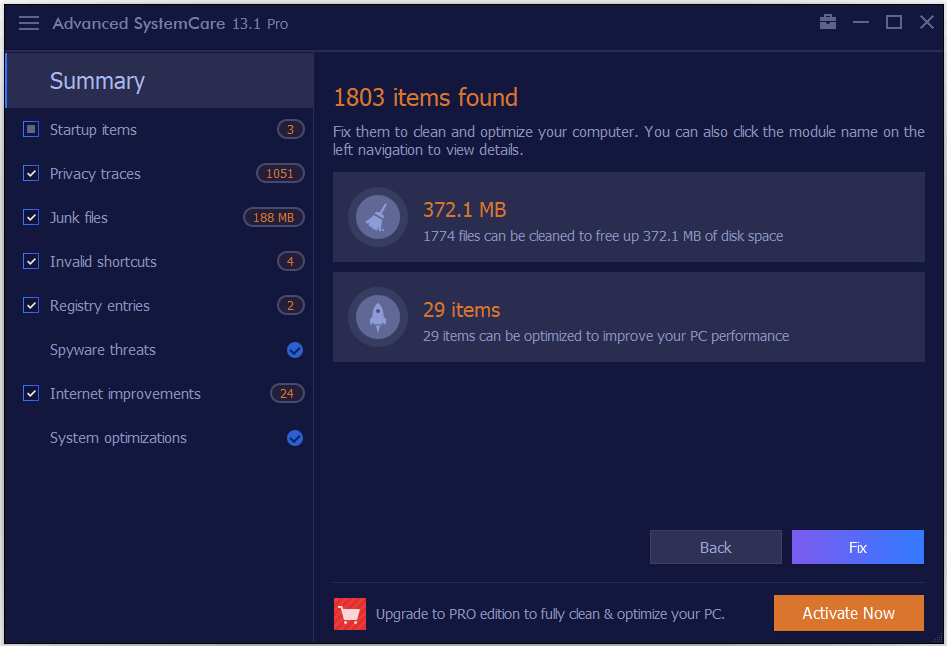Click the Invalid shortcuts count badge 4
Image resolution: width=947 pixels, height=646 pixels.
[291, 261]
